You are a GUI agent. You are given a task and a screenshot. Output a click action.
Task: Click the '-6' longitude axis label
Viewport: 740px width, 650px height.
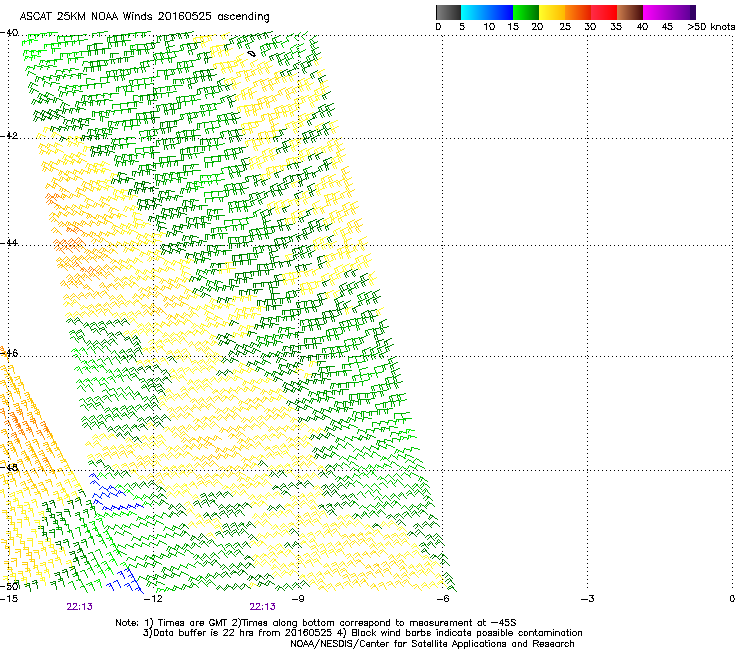click(x=443, y=599)
